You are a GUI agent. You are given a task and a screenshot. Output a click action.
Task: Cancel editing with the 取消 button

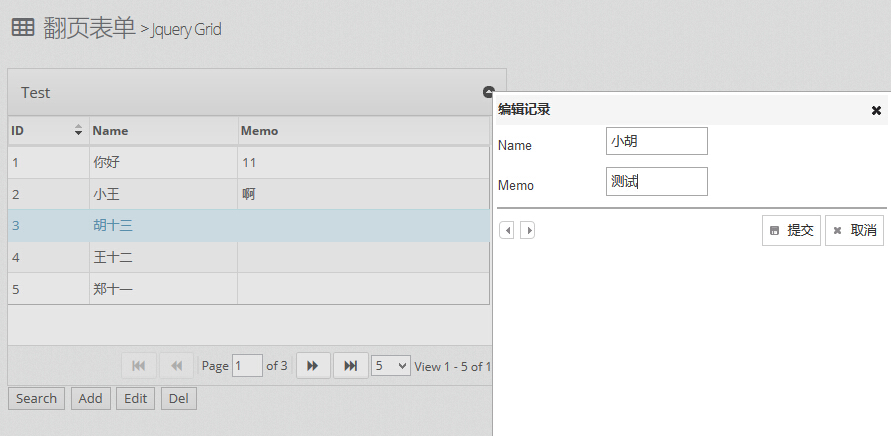pyautogui.click(x=855, y=230)
